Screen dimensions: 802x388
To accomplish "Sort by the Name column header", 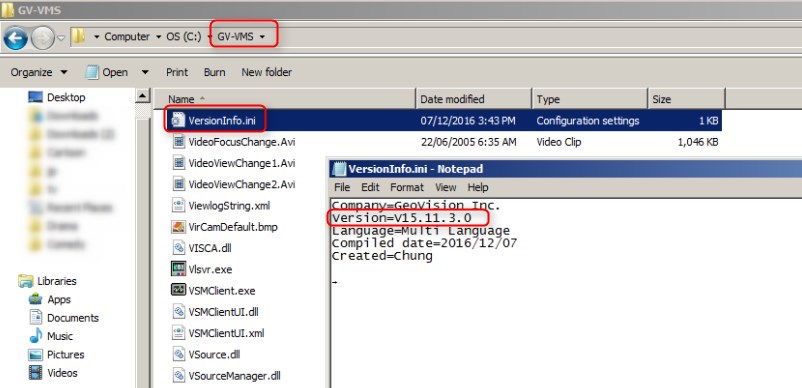I will point(284,99).
